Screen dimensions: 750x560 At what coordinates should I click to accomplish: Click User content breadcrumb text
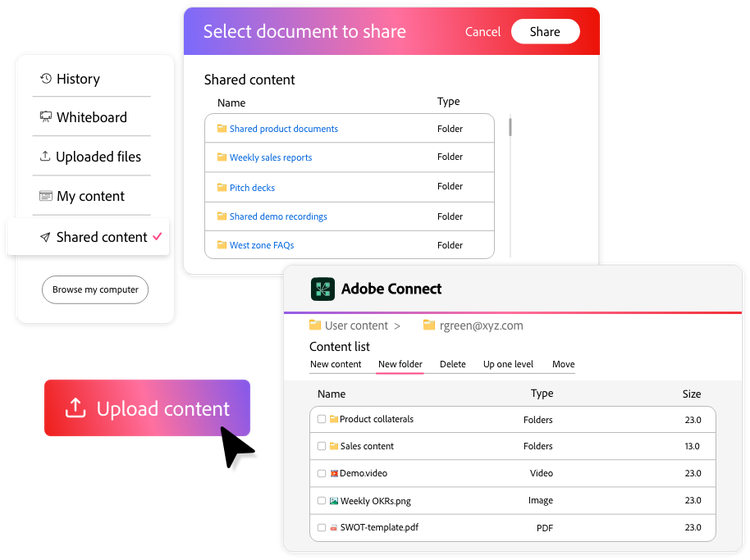click(x=356, y=326)
